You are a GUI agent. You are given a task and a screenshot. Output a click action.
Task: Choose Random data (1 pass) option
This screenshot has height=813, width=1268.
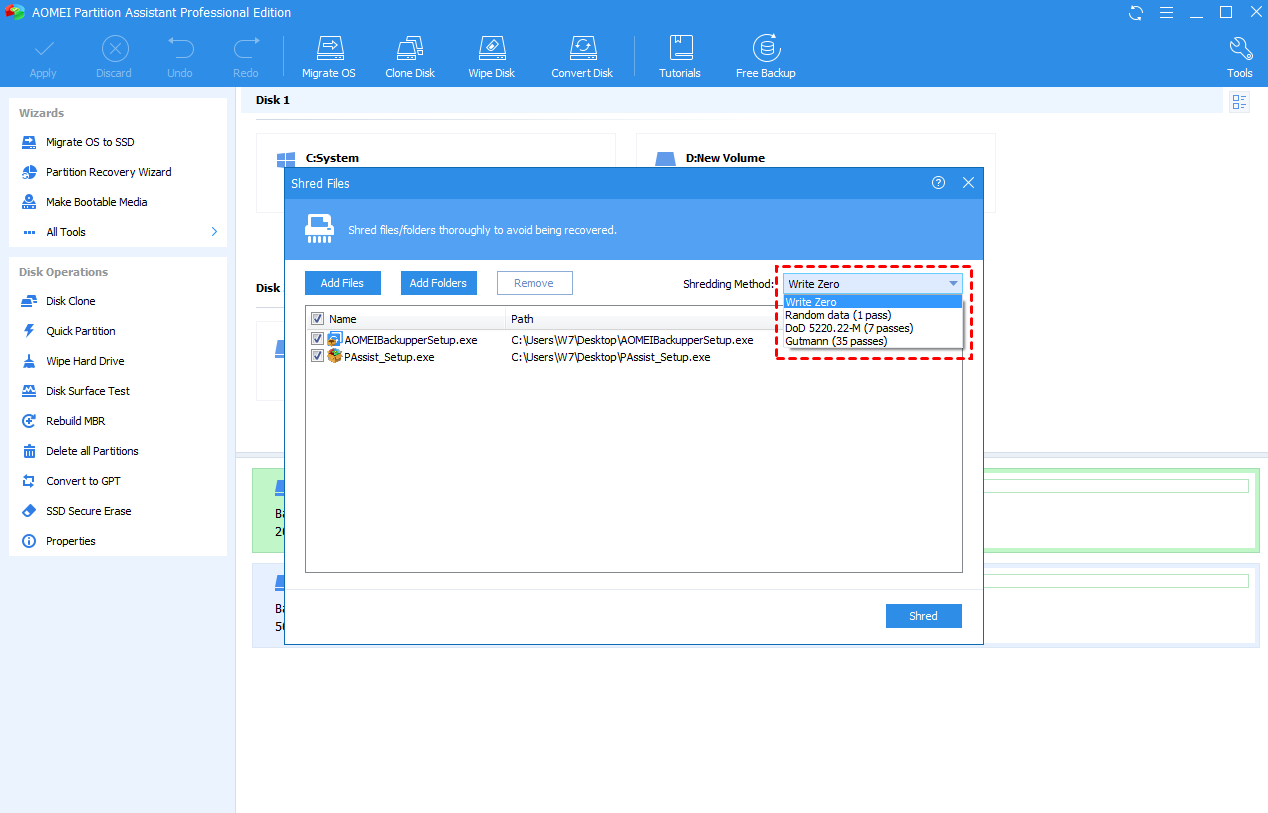[x=873, y=315]
